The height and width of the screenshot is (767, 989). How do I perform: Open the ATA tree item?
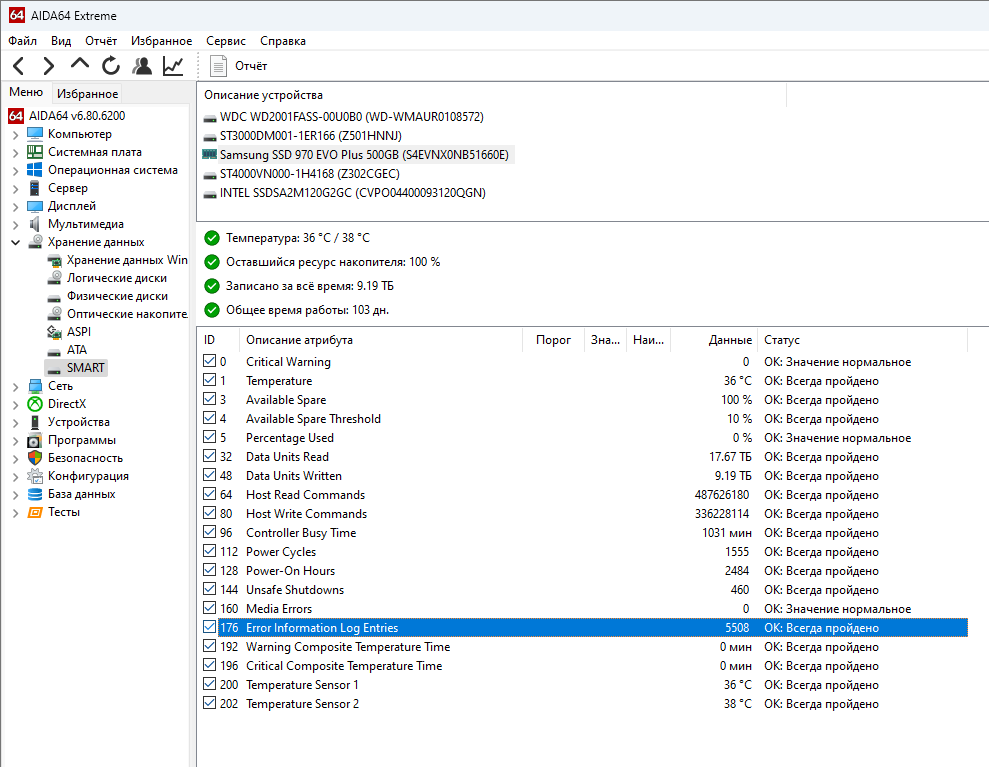(x=77, y=350)
